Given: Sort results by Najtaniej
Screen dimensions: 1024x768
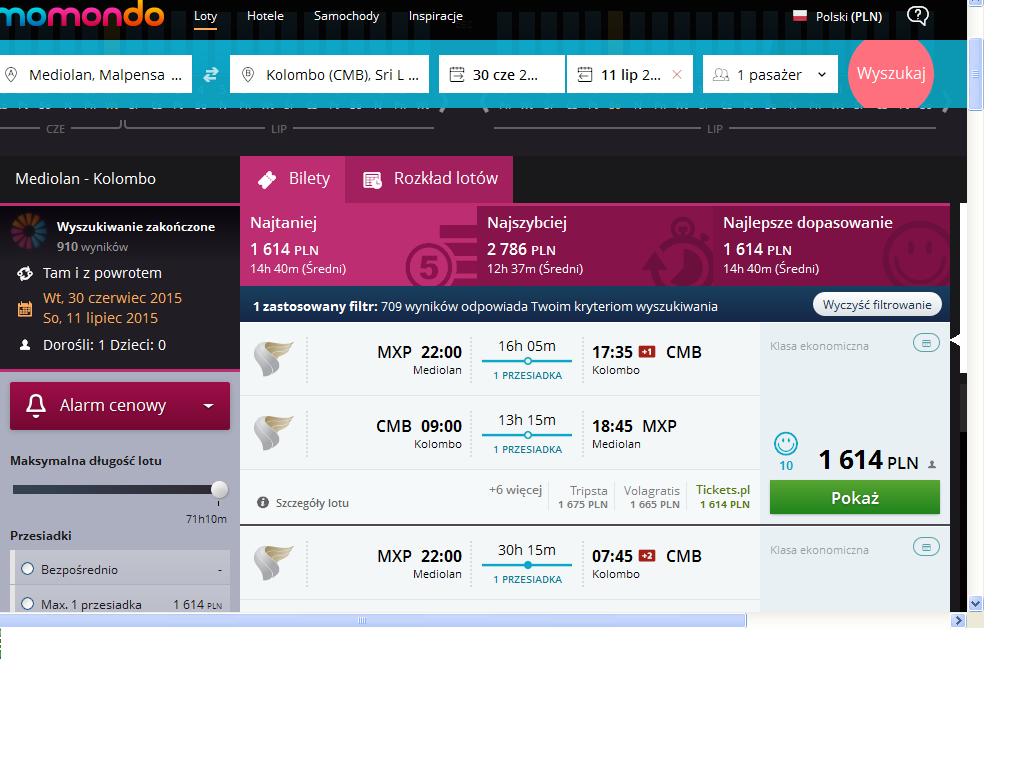Looking at the screenshot, I should click(x=359, y=246).
